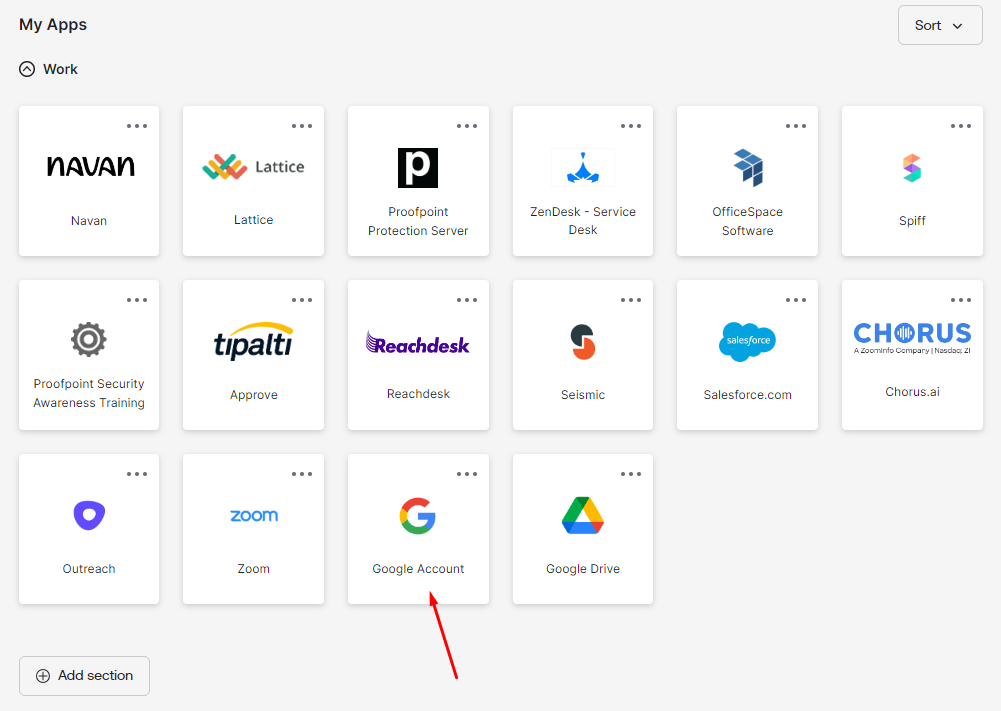Open options menu on Lattice card
Image resolution: width=1001 pixels, height=711 pixels.
302,126
